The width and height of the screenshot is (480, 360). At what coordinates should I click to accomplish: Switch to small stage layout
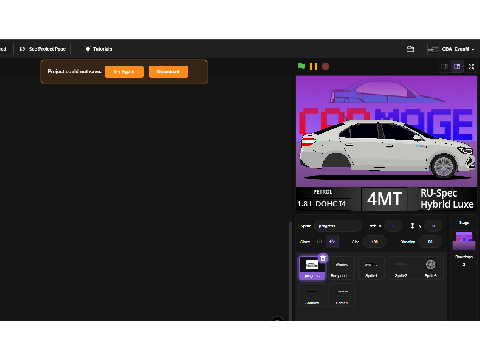(444, 67)
